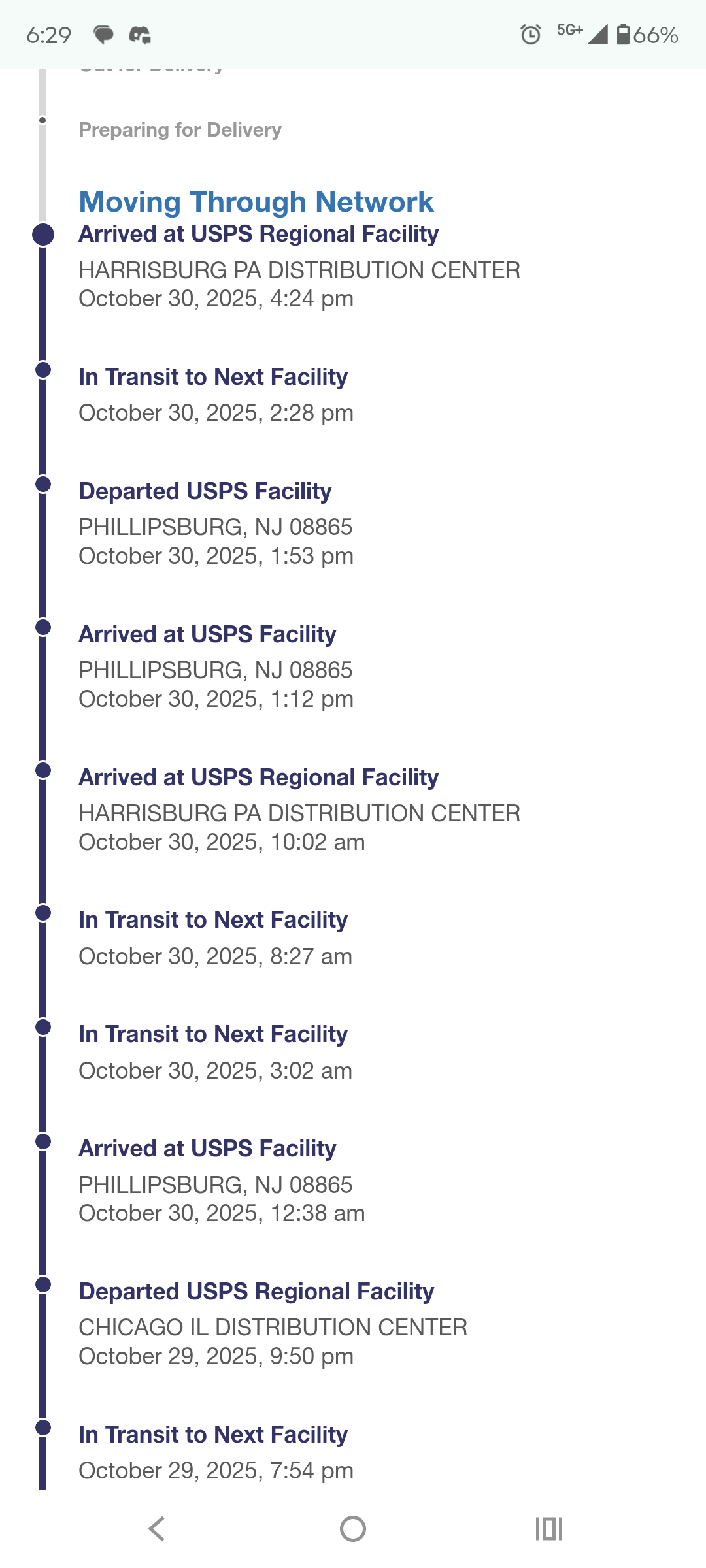Tap the Discord notification icon in status bar
706x1568 pixels.
tap(140, 35)
